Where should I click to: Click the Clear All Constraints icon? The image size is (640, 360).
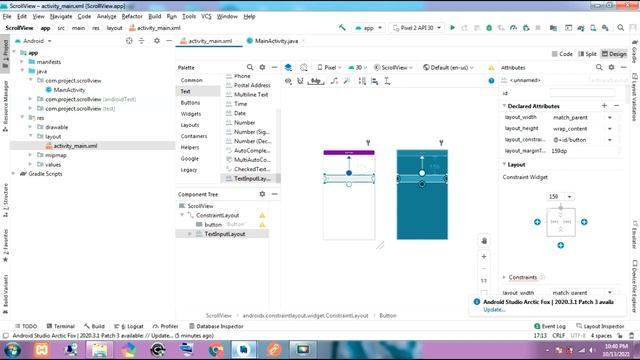[x=334, y=81]
